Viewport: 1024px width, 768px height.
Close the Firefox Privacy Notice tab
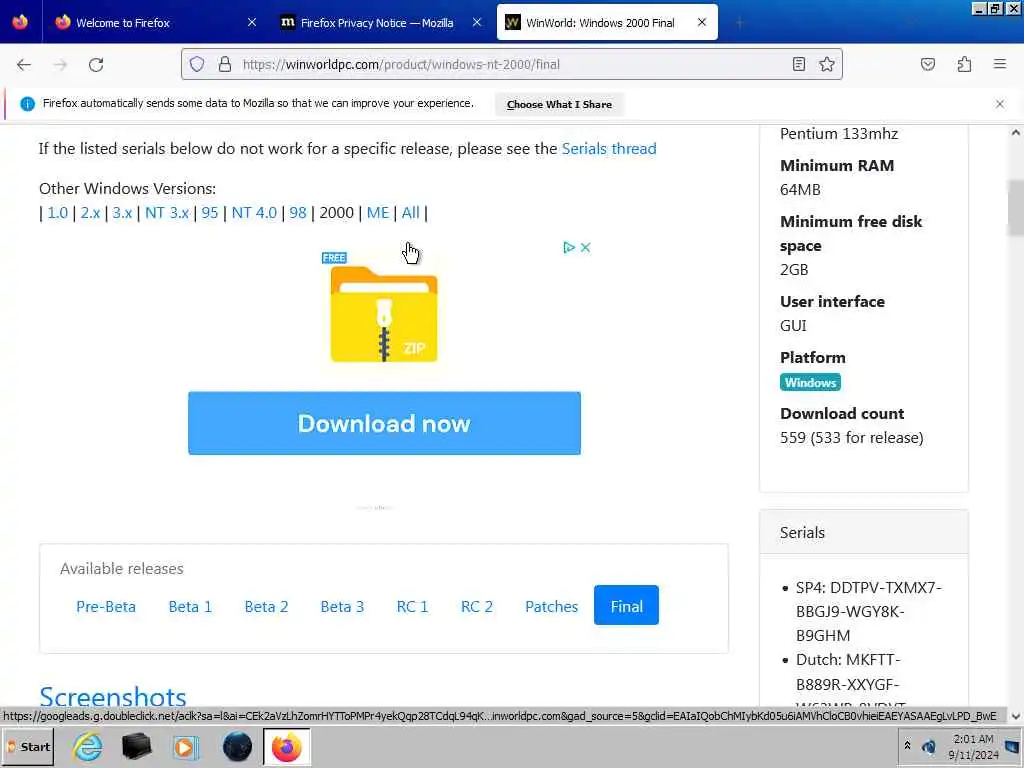point(477,22)
